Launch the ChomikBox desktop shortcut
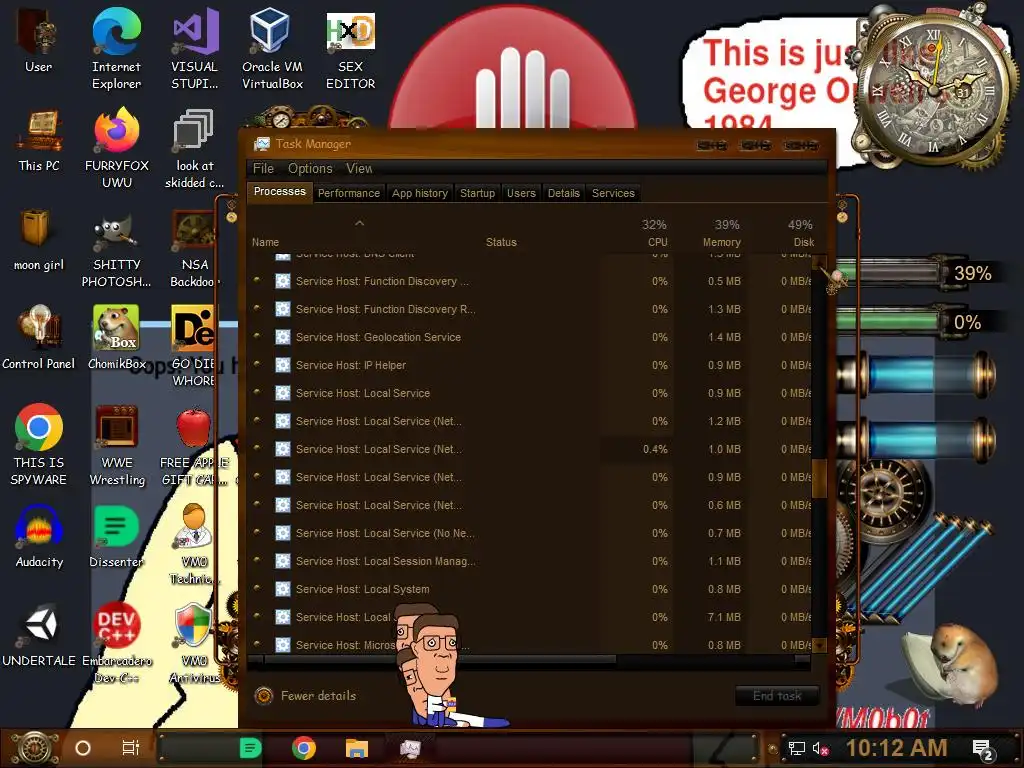This screenshot has height=768, width=1024. click(117, 338)
